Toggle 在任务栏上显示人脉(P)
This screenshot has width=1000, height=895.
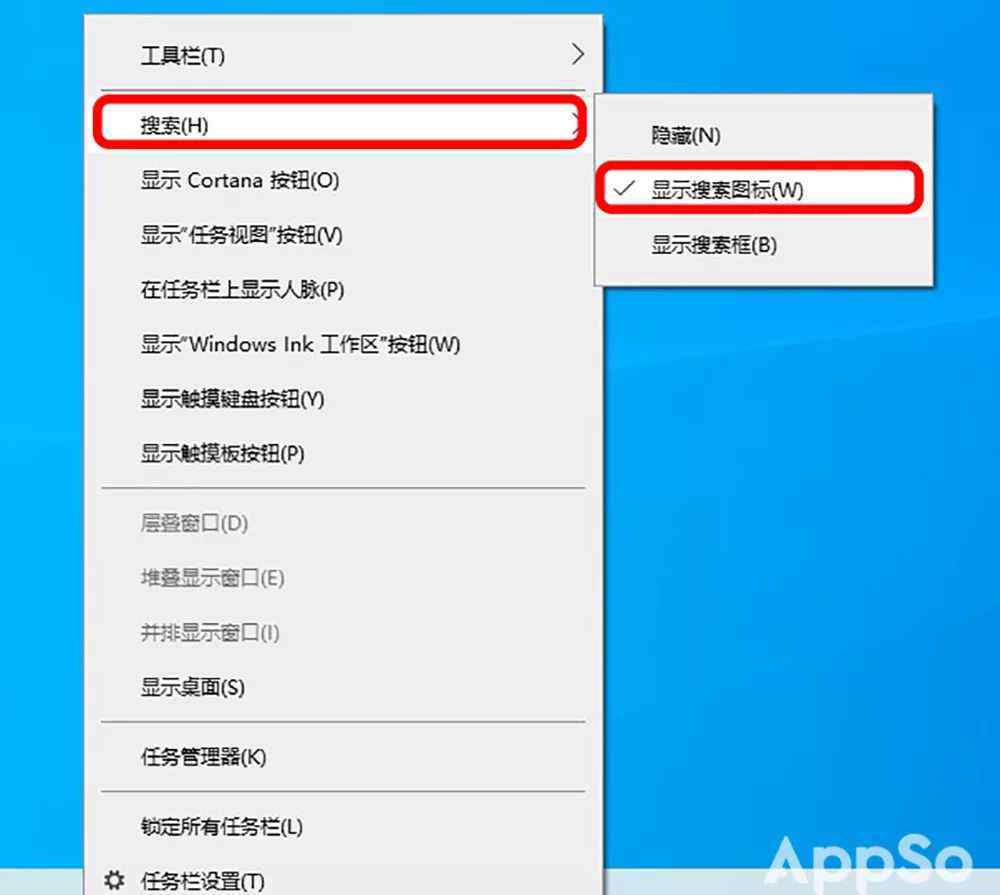[342, 290]
